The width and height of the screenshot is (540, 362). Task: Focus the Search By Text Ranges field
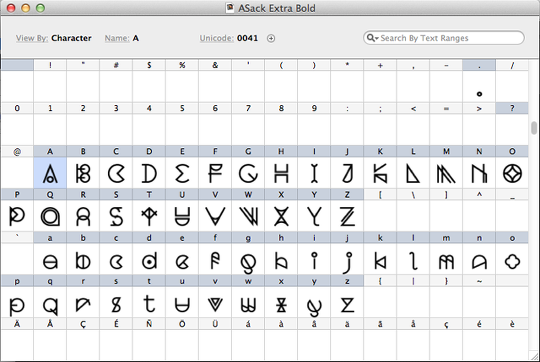coord(444,38)
